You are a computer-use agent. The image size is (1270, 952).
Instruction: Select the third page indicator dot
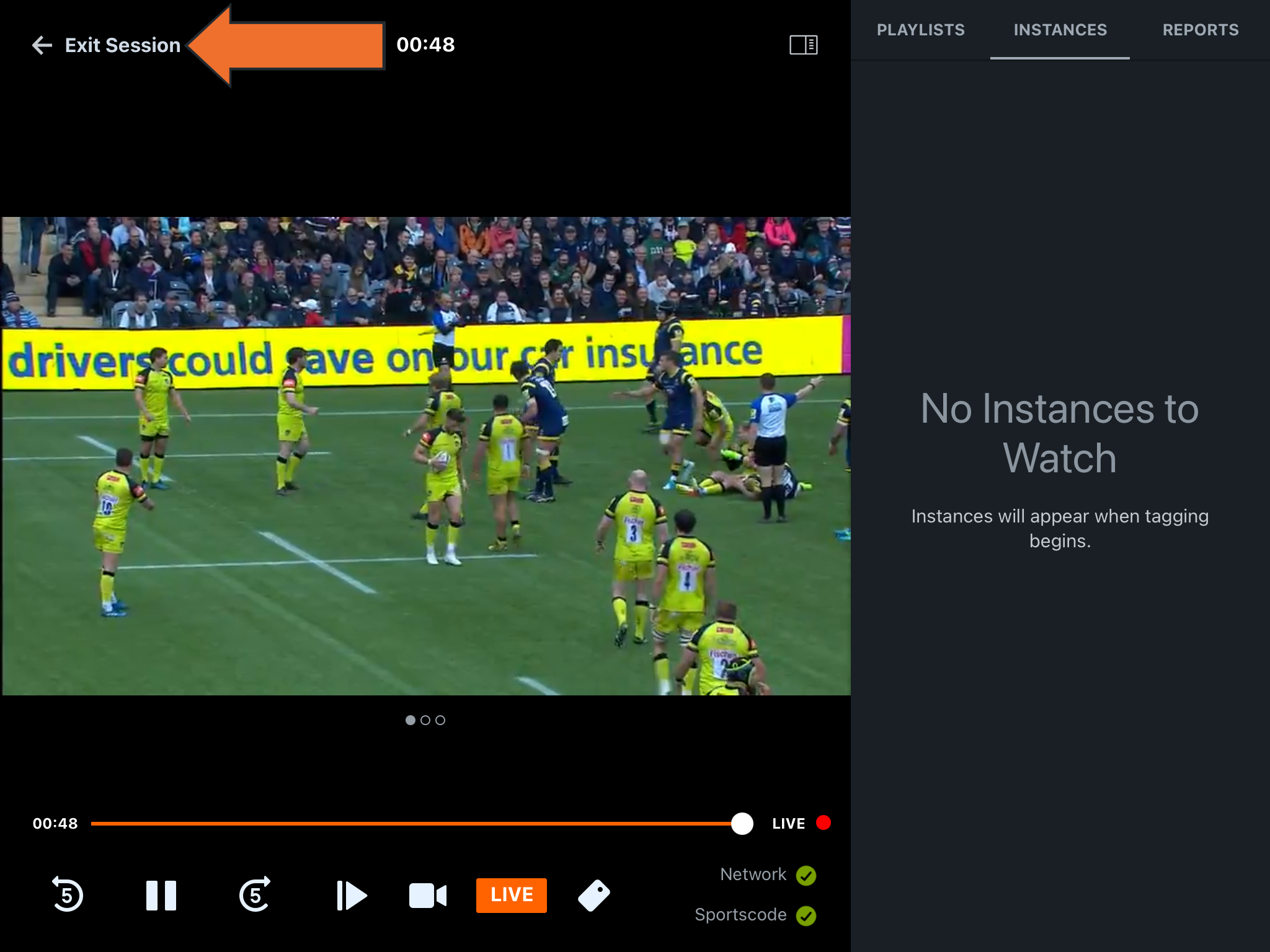pos(440,720)
